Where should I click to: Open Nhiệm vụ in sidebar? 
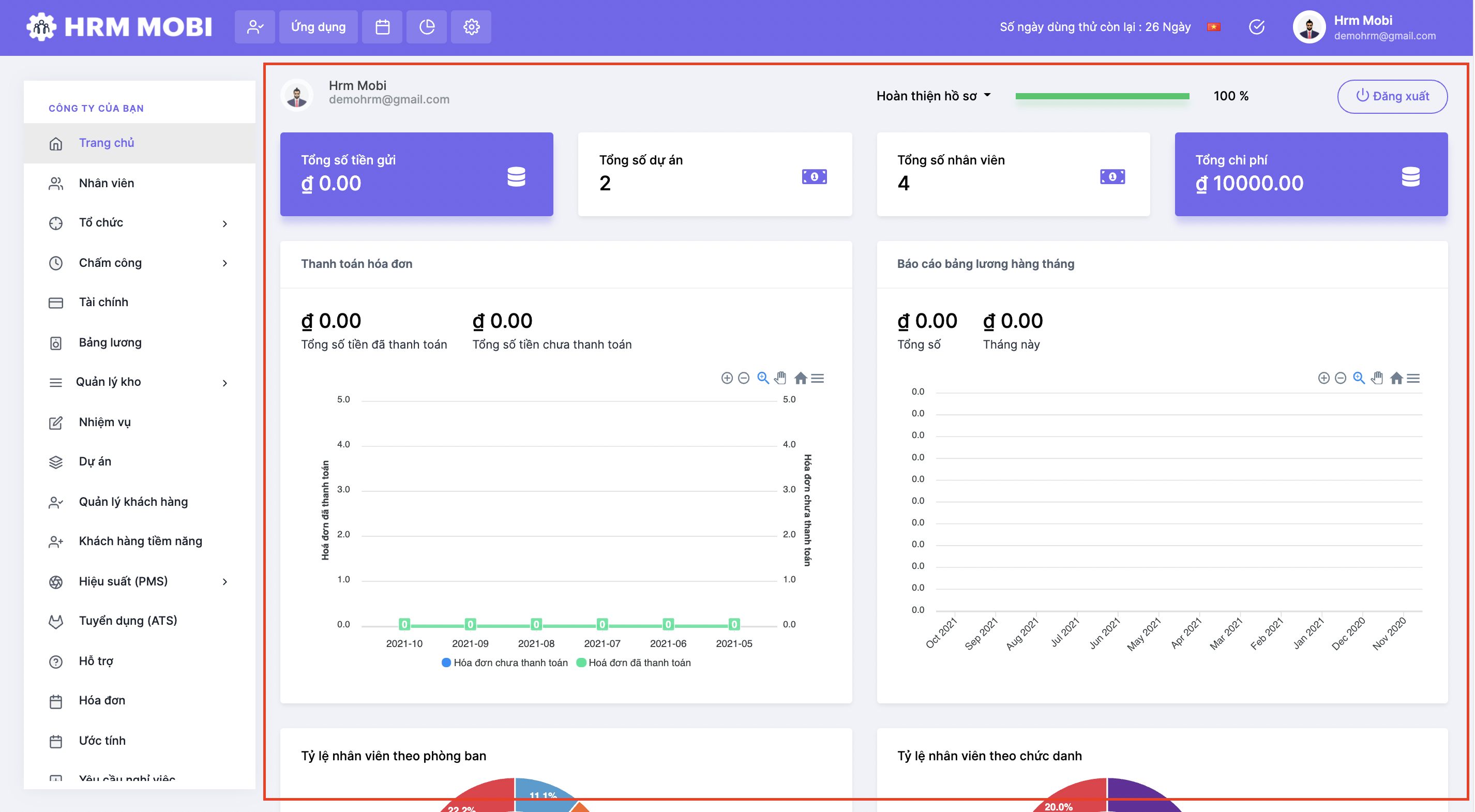click(139, 422)
